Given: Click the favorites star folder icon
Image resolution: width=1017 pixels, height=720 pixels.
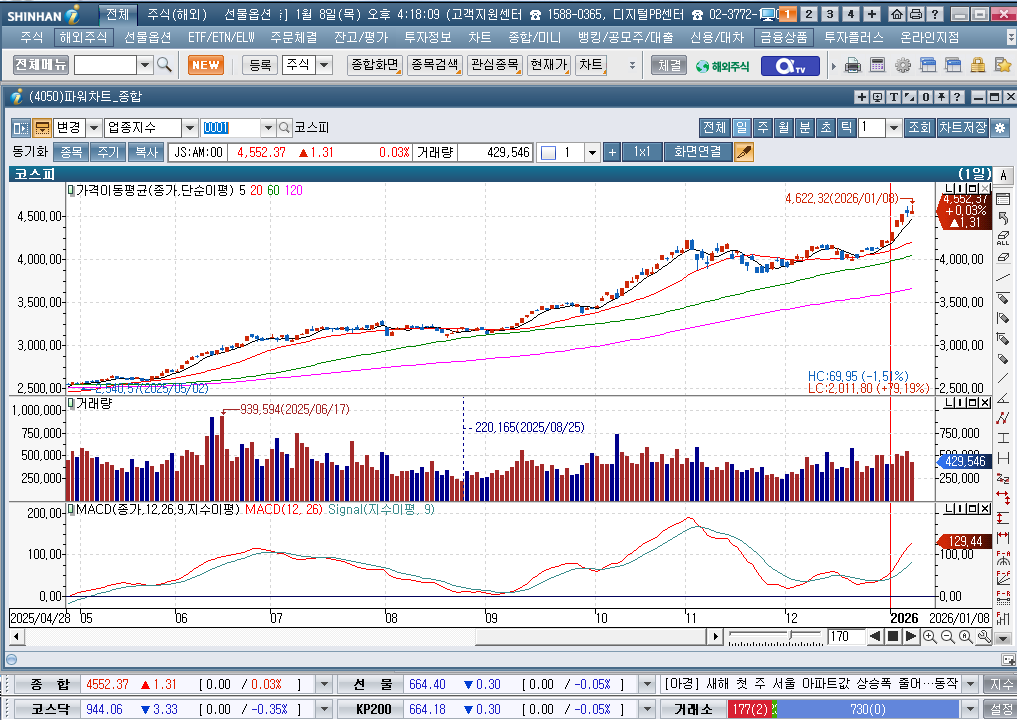Looking at the screenshot, I should (1003, 65).
